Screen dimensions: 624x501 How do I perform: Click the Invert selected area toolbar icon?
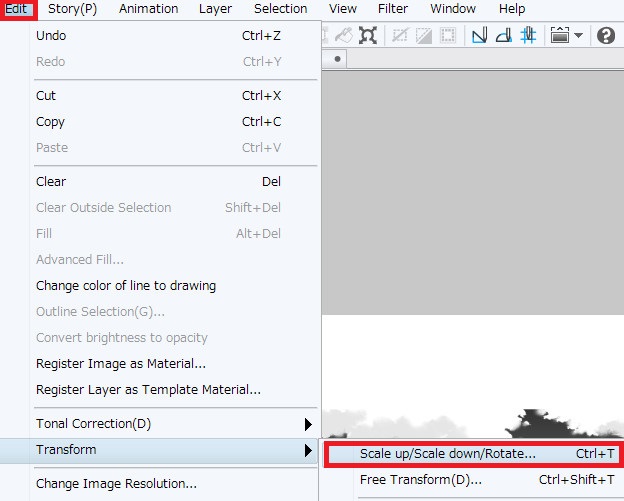click(424, 35)
